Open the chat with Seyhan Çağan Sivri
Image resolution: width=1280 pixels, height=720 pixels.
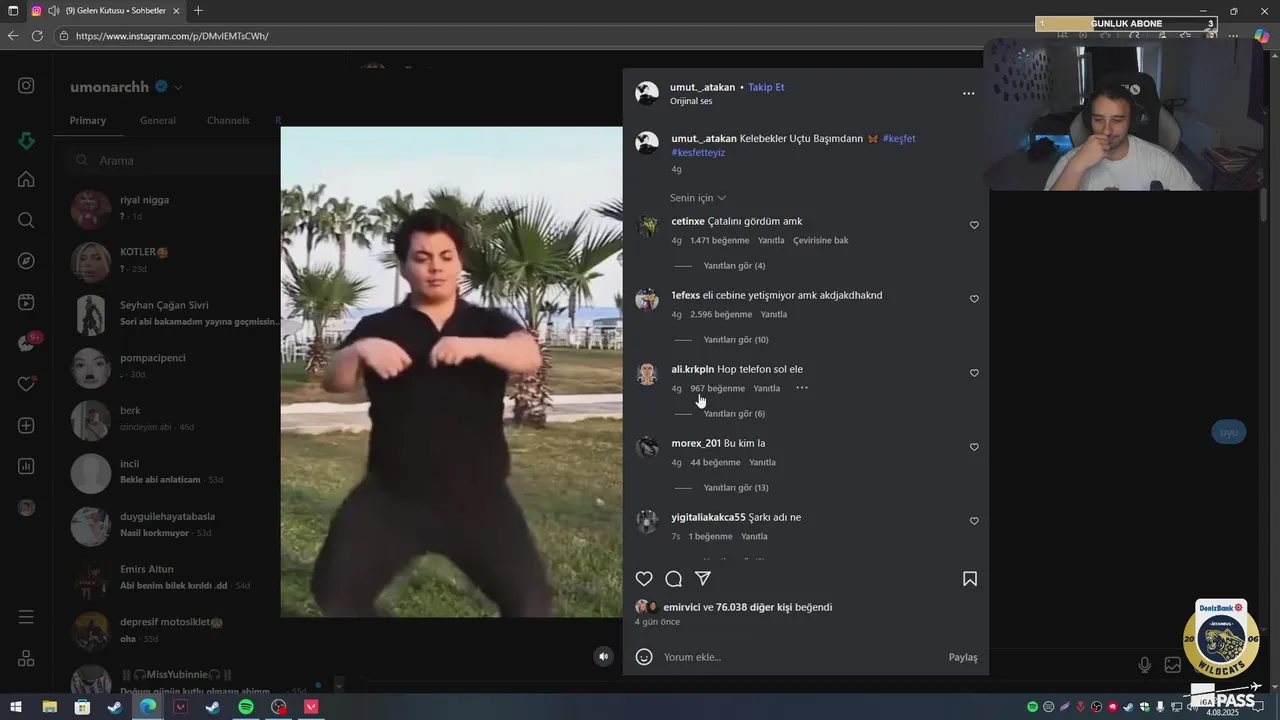[x=174, y=314]
